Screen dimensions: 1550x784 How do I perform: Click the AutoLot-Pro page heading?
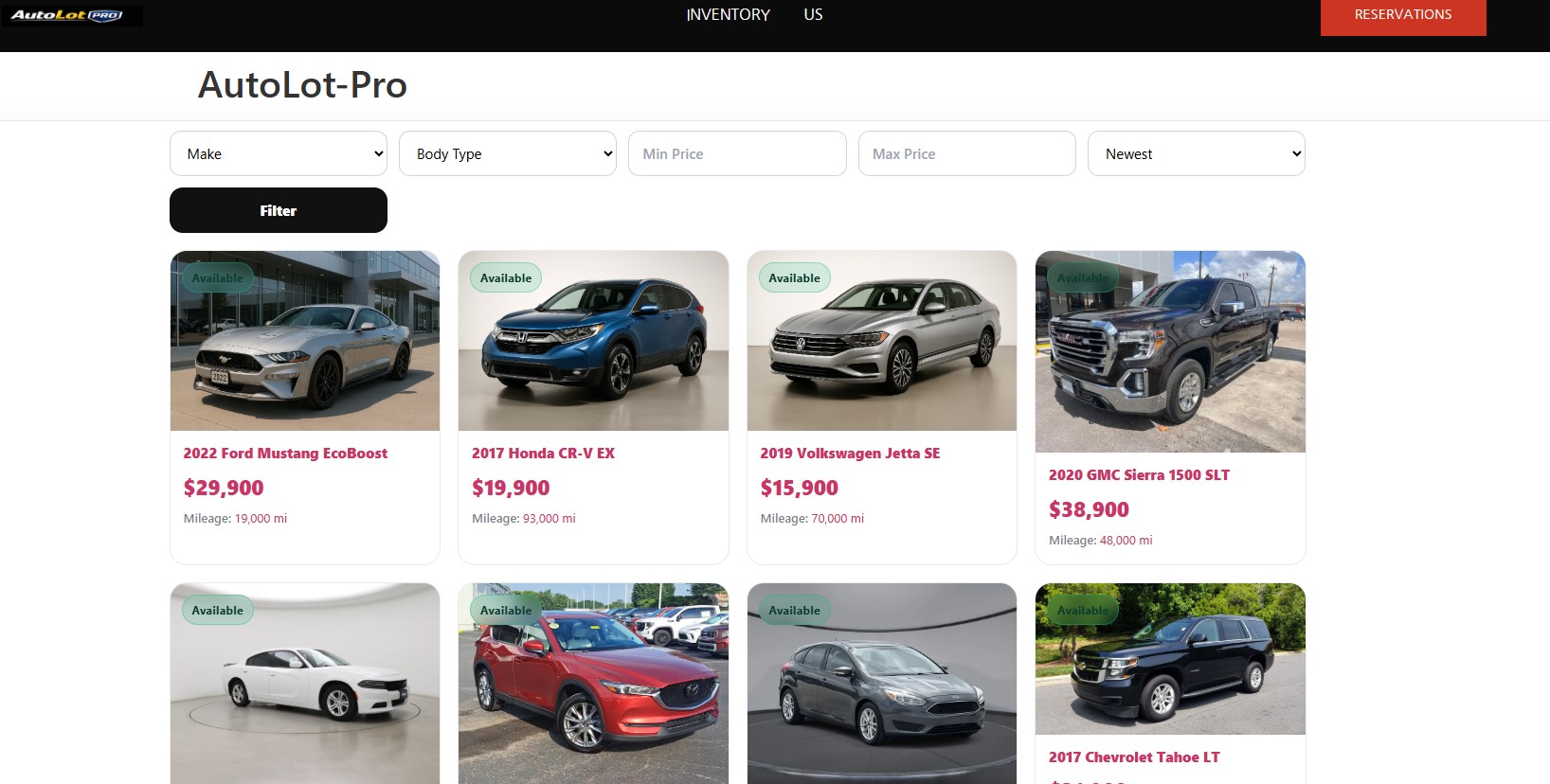302,85
